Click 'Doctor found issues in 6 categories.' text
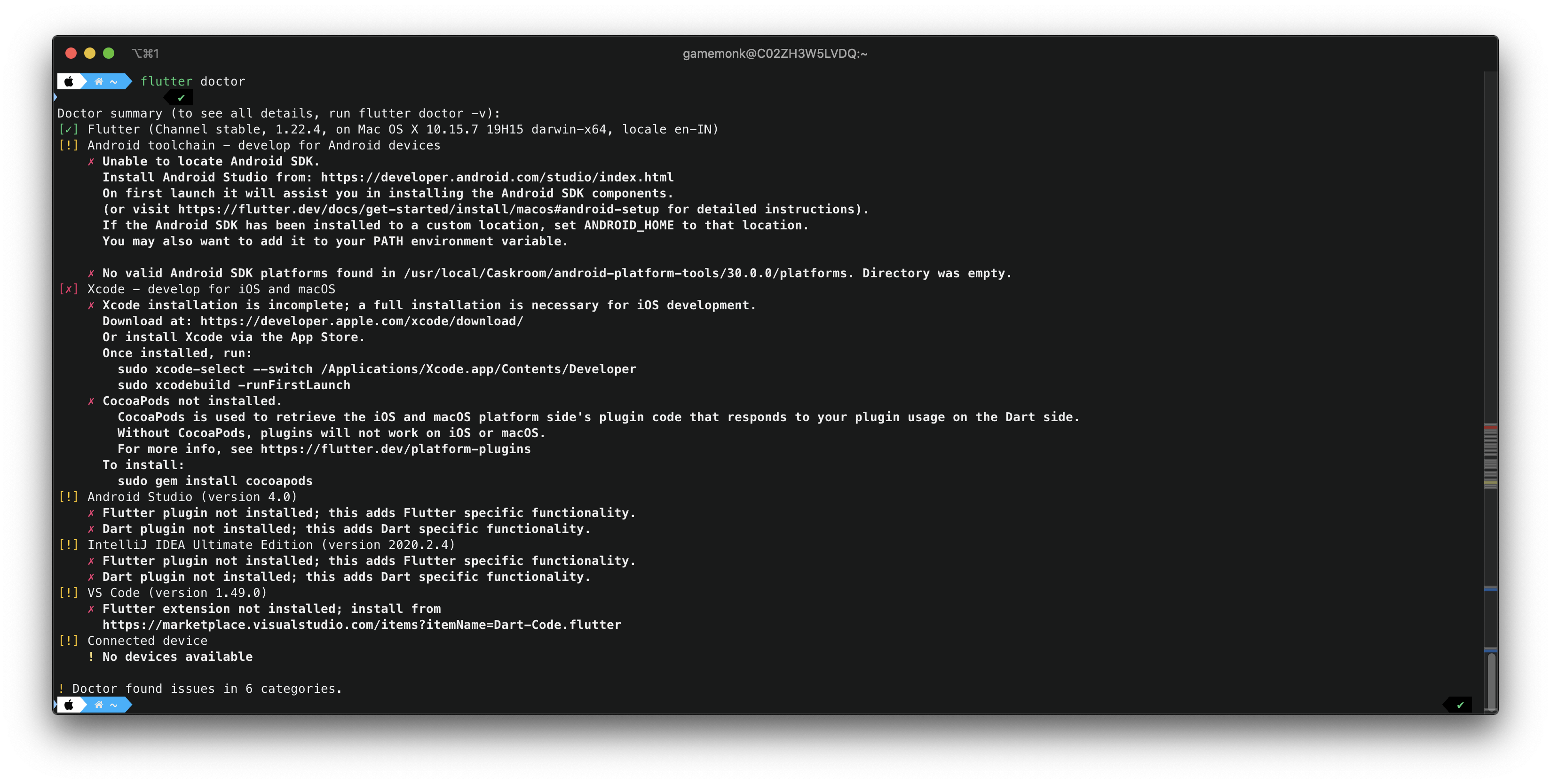The width and height of the screenshot is (1551, 784). pos(207,688)
